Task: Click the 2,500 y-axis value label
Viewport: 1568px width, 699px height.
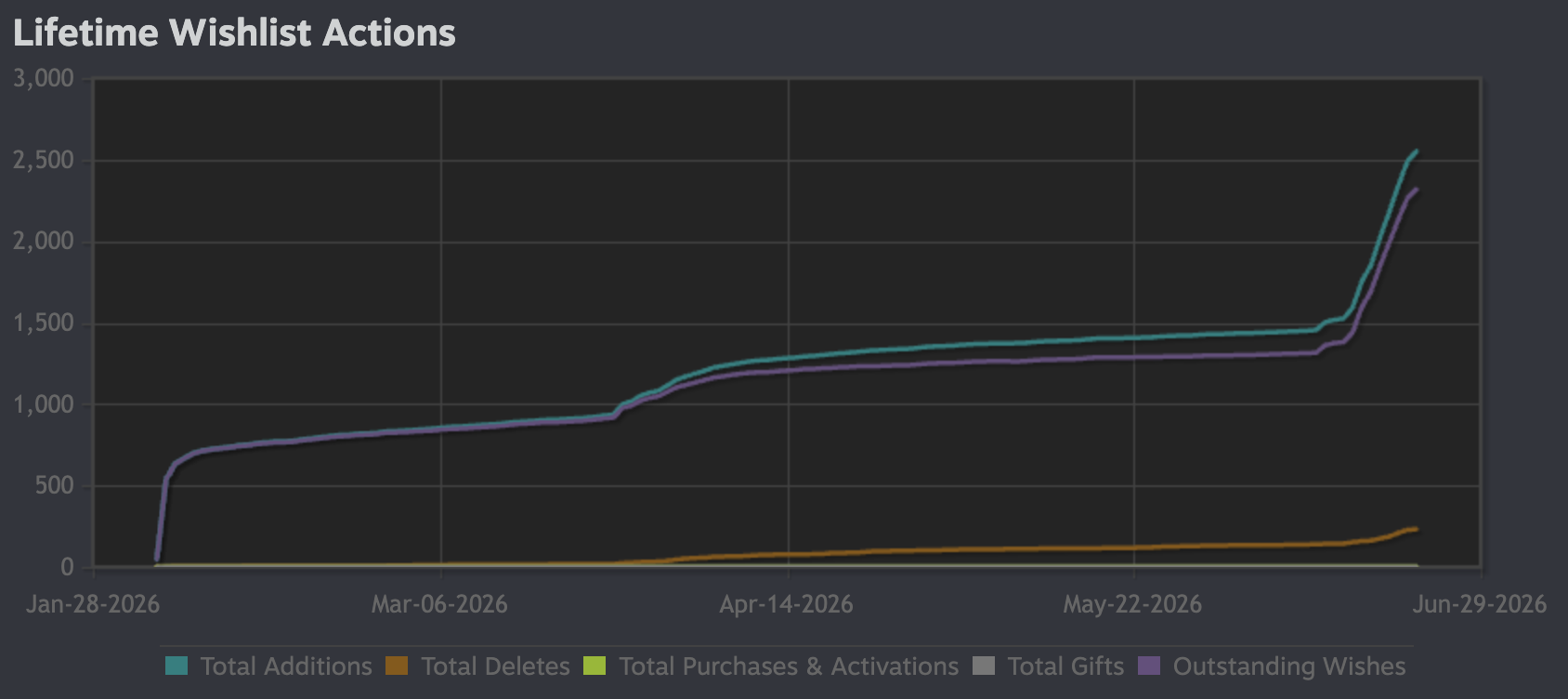Action: pos(44,161)
